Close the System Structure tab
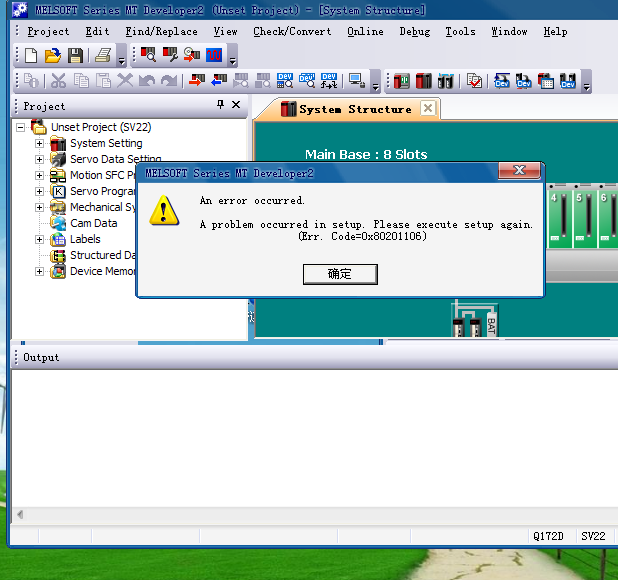Screen dimensions: 618x580 click(427, 108)
